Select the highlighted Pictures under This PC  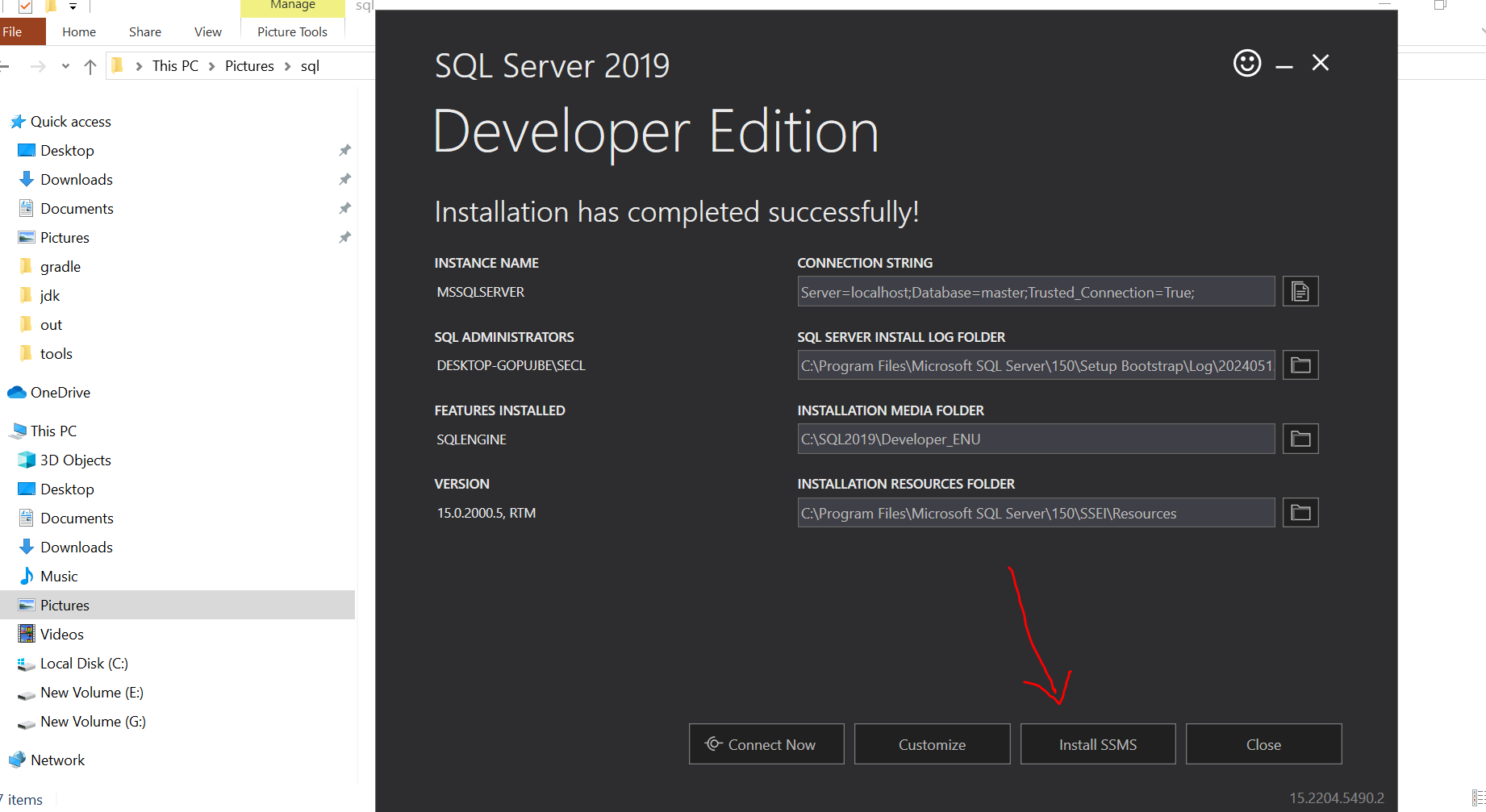point(177,605)
